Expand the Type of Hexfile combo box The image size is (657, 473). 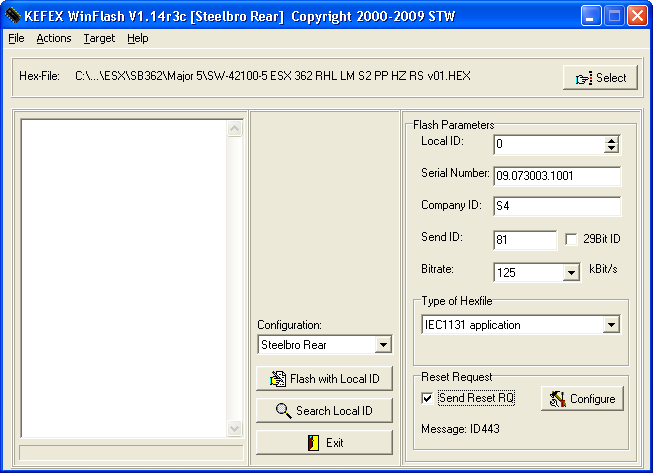click(611, 325)
